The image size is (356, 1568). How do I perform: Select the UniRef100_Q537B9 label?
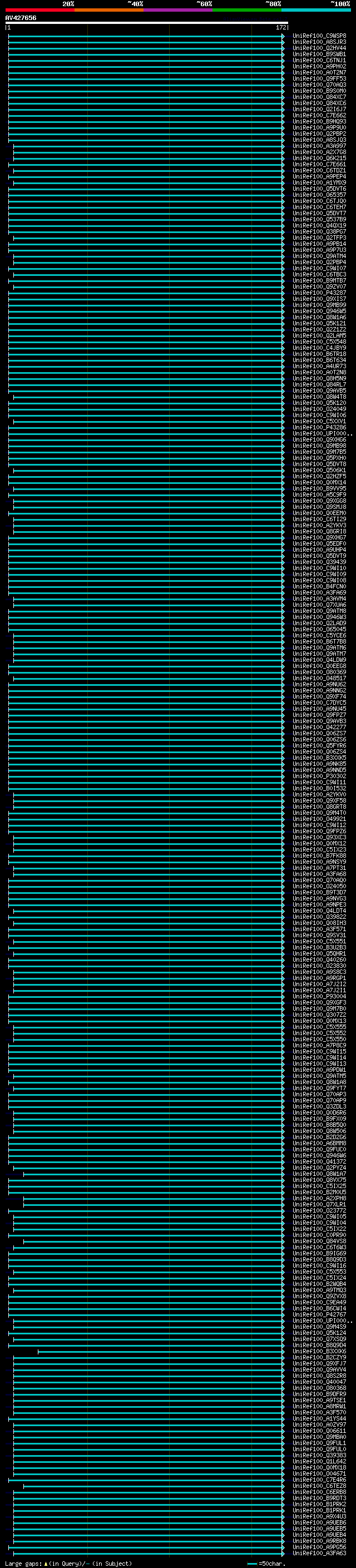pos(319,219)
